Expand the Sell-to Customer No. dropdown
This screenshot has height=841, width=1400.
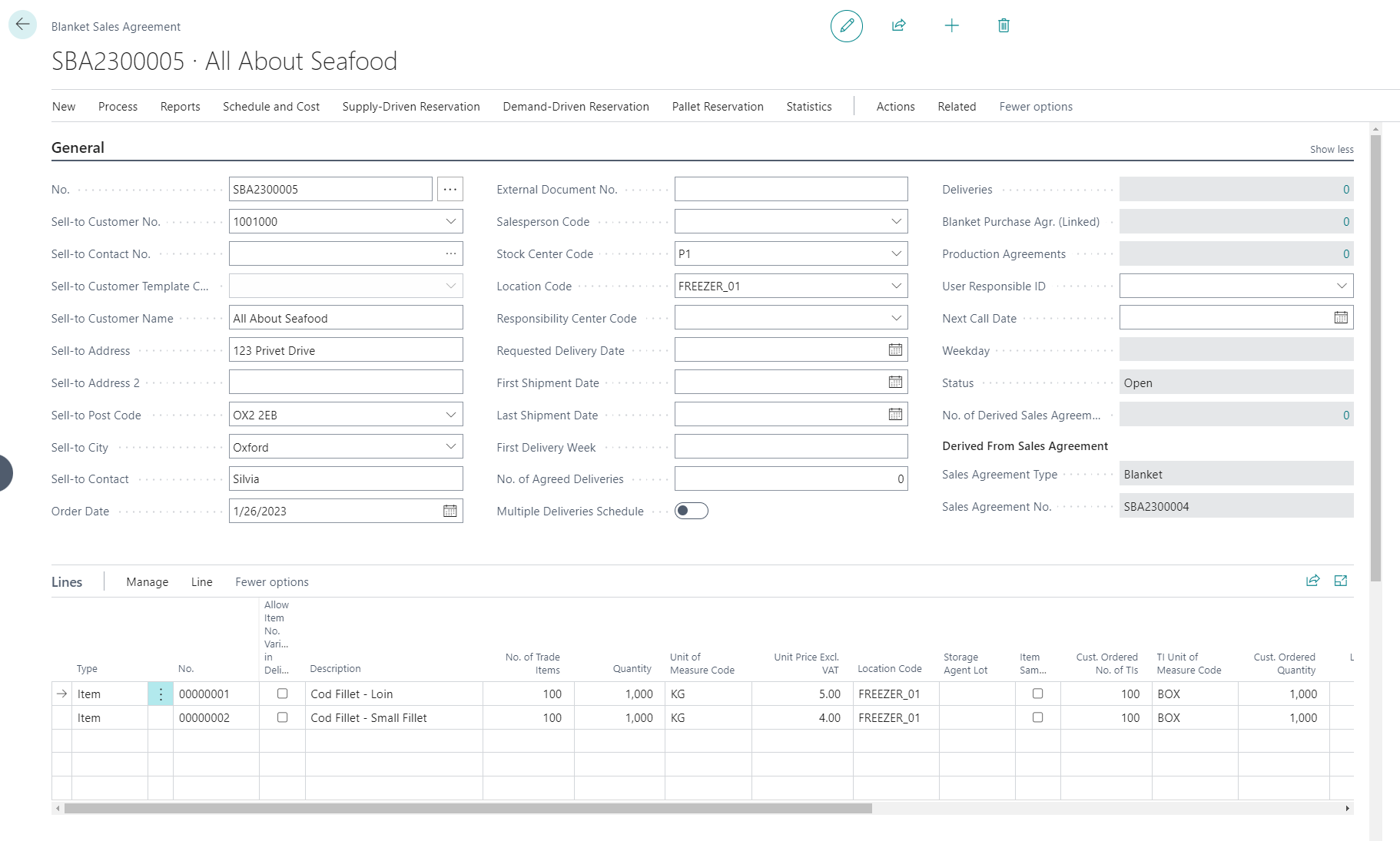point(451,222)
